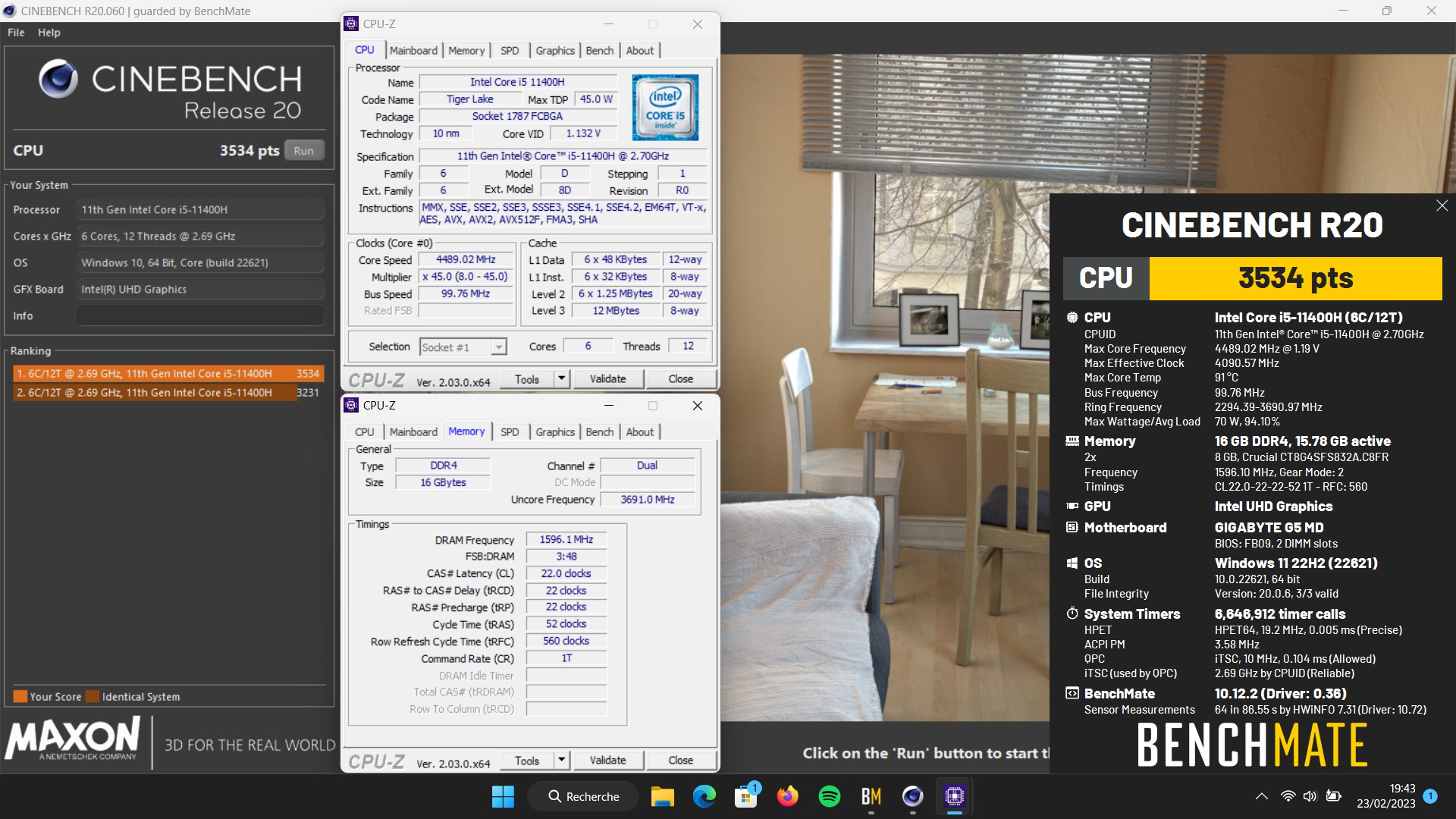1456x819 pixels.
Task: Click BenchMate Memory section icon
Action: point(1072,441)
